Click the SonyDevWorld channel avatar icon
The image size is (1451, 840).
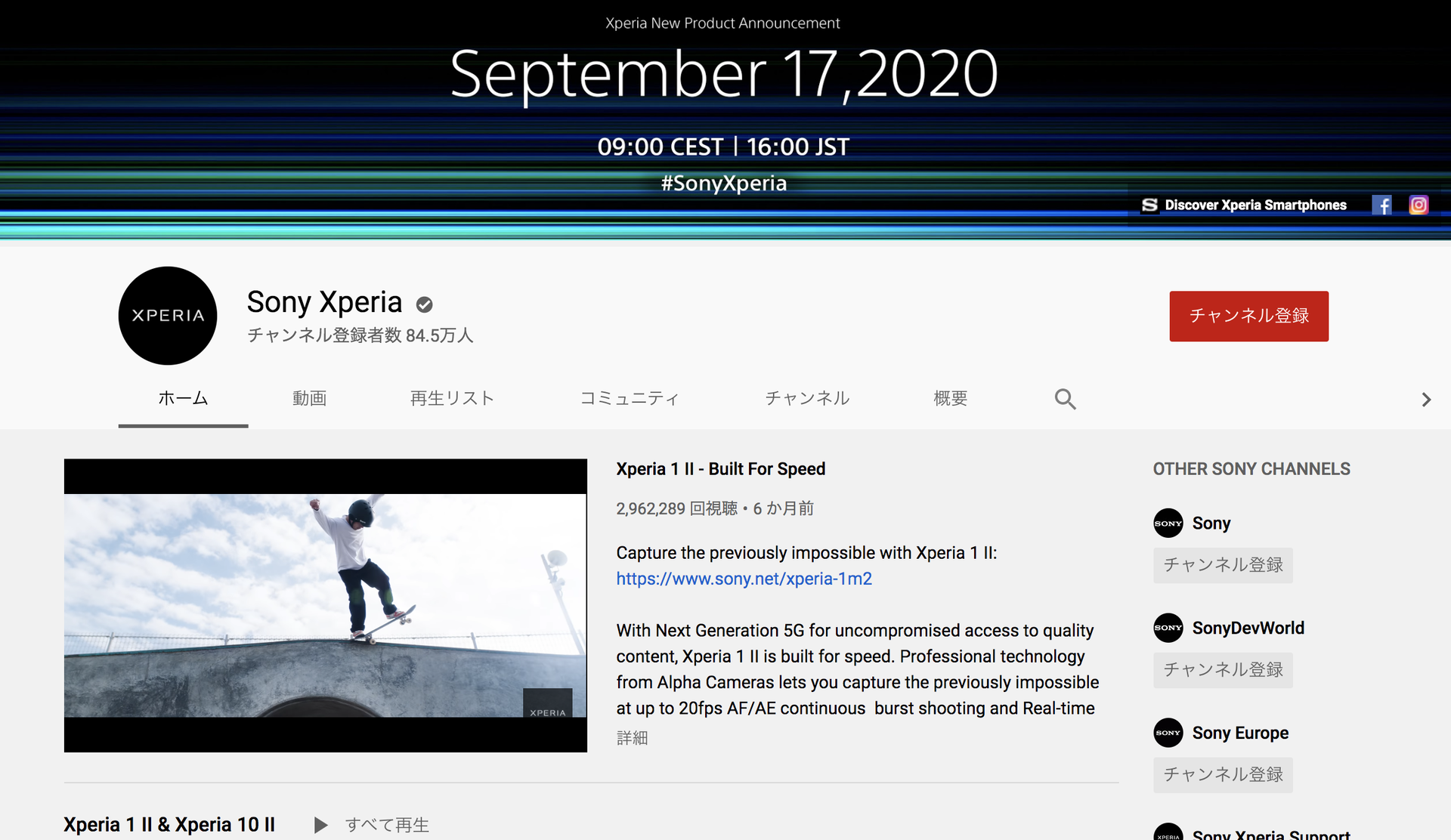(x=1168, y=628)
